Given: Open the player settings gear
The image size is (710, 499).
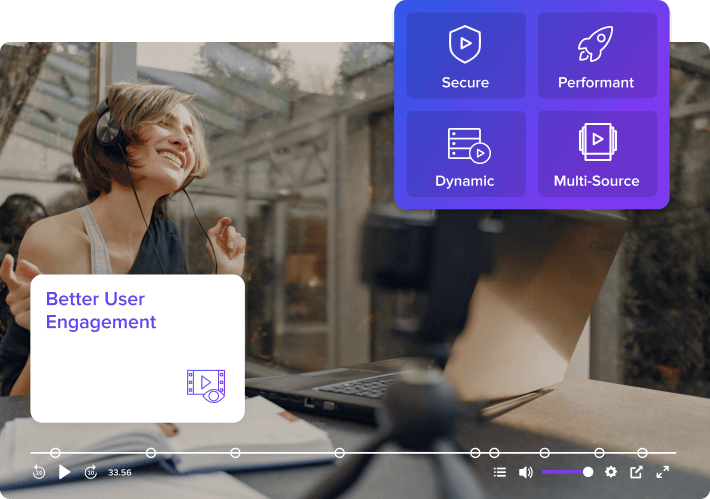Looking at the screenshot, I should point(611,472).
